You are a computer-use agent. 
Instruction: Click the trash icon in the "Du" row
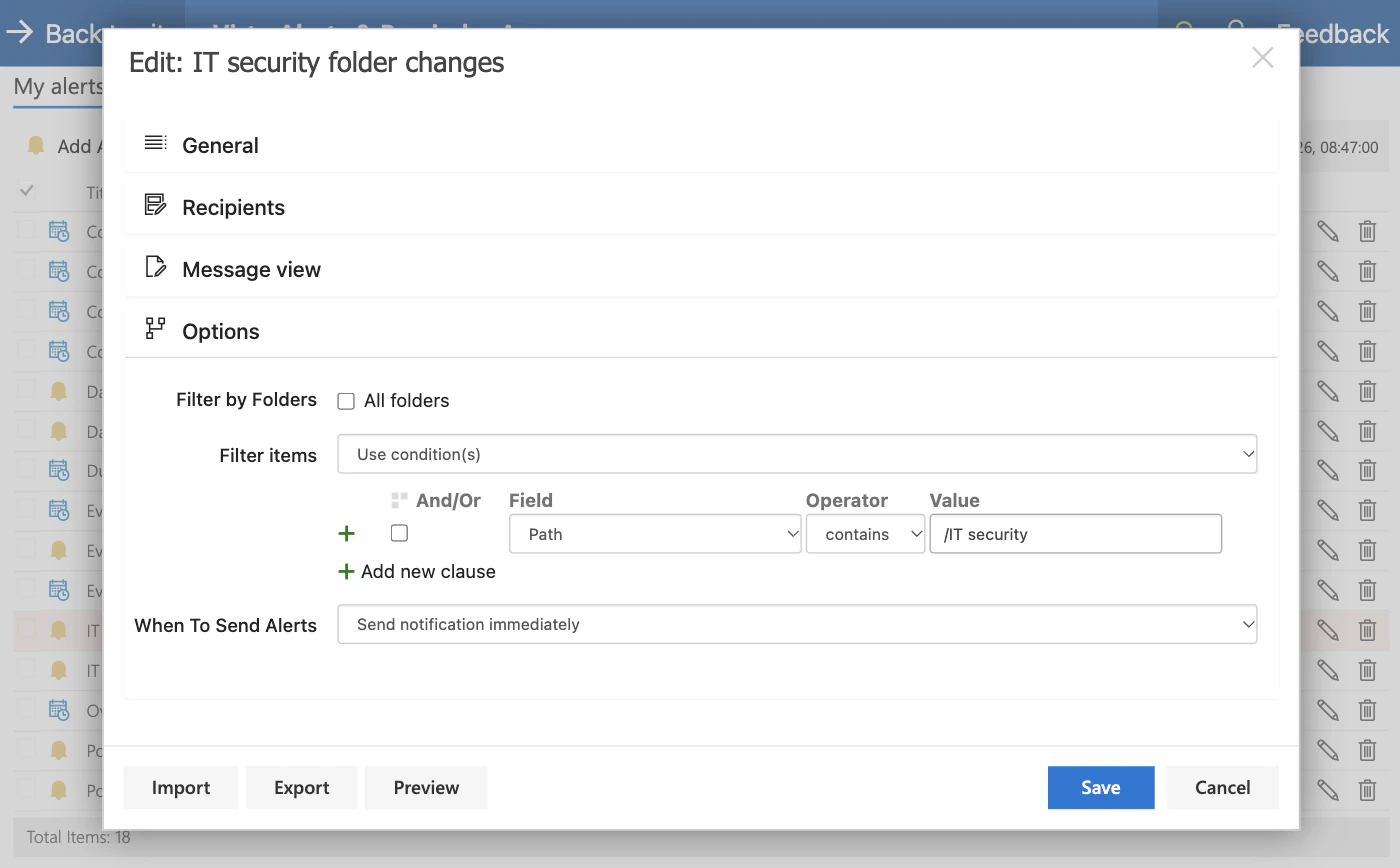pyautogui.click(x=1367, y=470)
